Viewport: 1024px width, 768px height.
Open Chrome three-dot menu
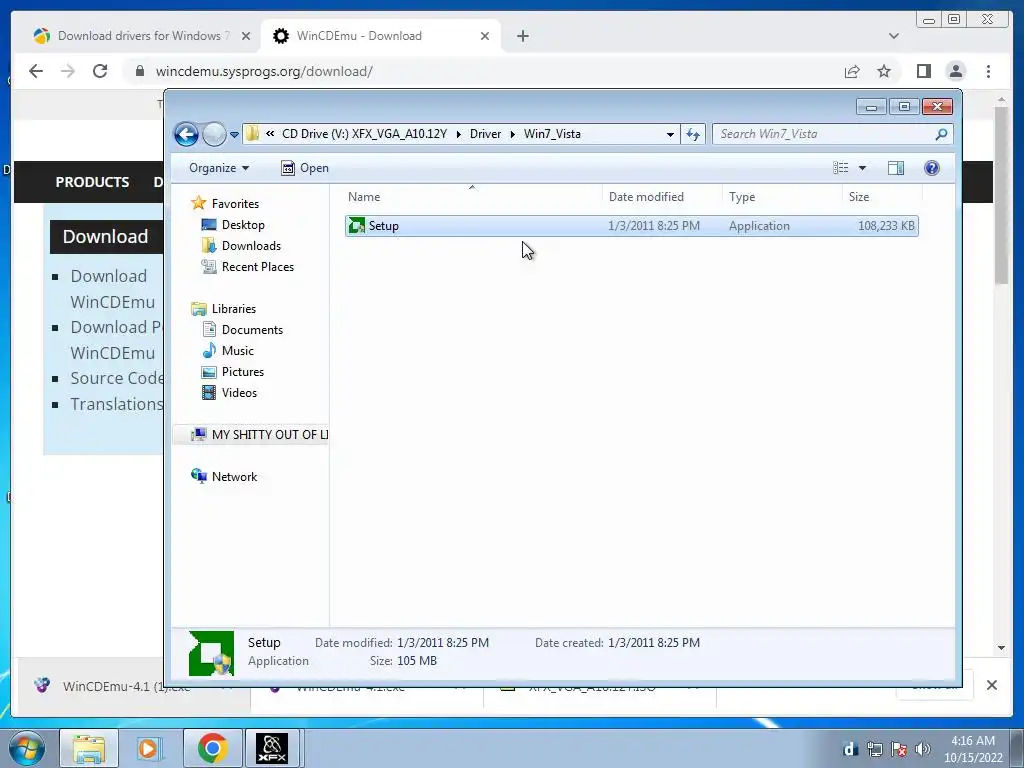click(x=988, y=71)
